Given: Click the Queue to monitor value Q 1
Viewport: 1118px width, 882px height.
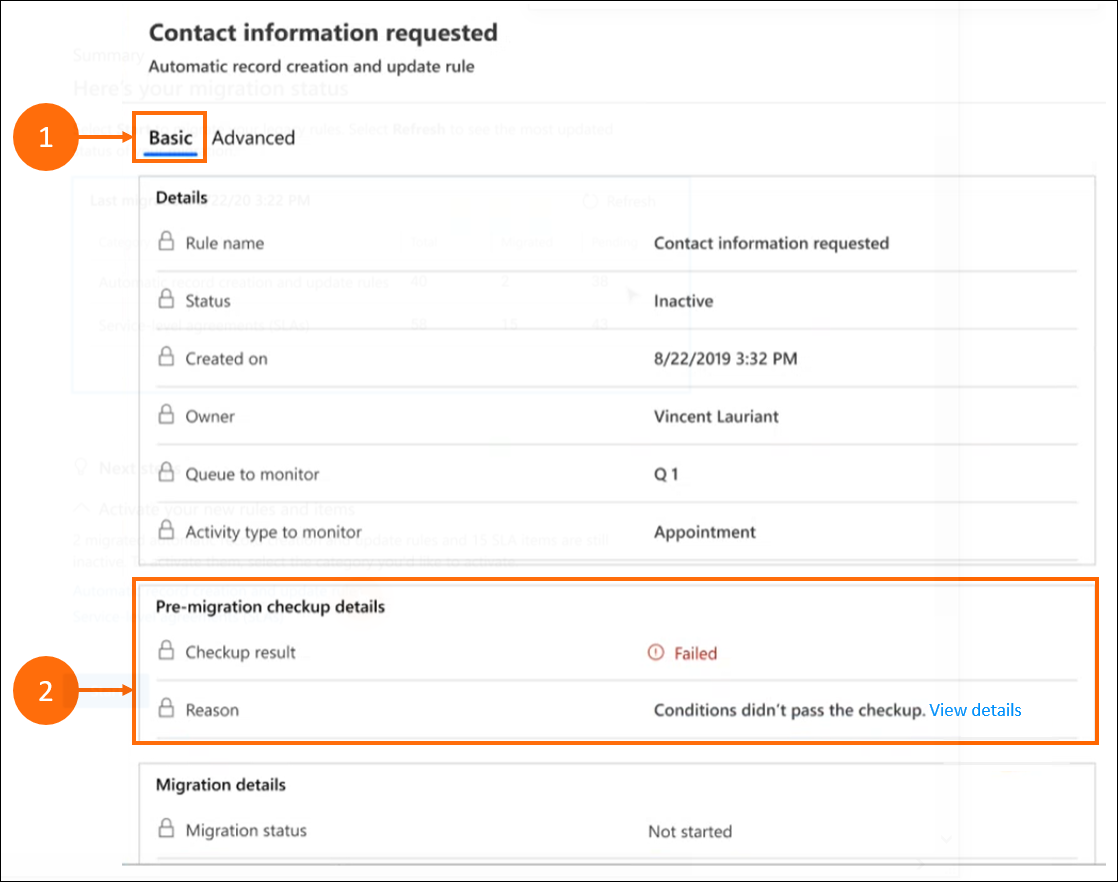Looking at the screenshot, I should click(666, 475).
